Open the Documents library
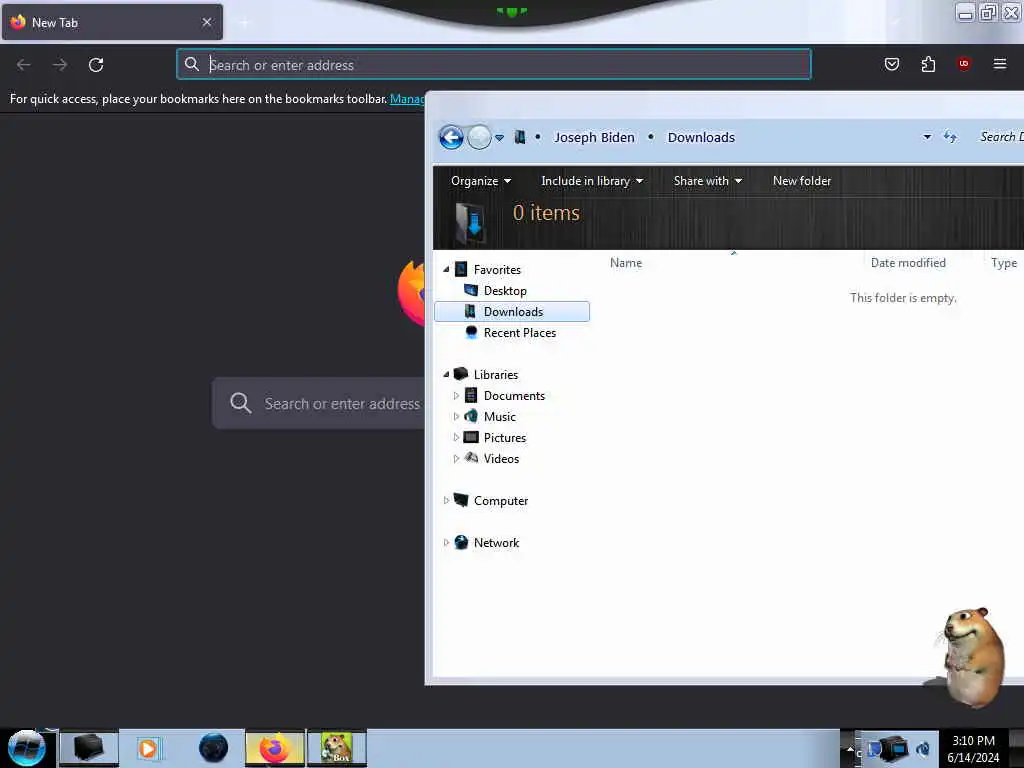Image resolution: width=1024 pixels, height=768 pixels. pyautogui.click(x=514, y=396)
